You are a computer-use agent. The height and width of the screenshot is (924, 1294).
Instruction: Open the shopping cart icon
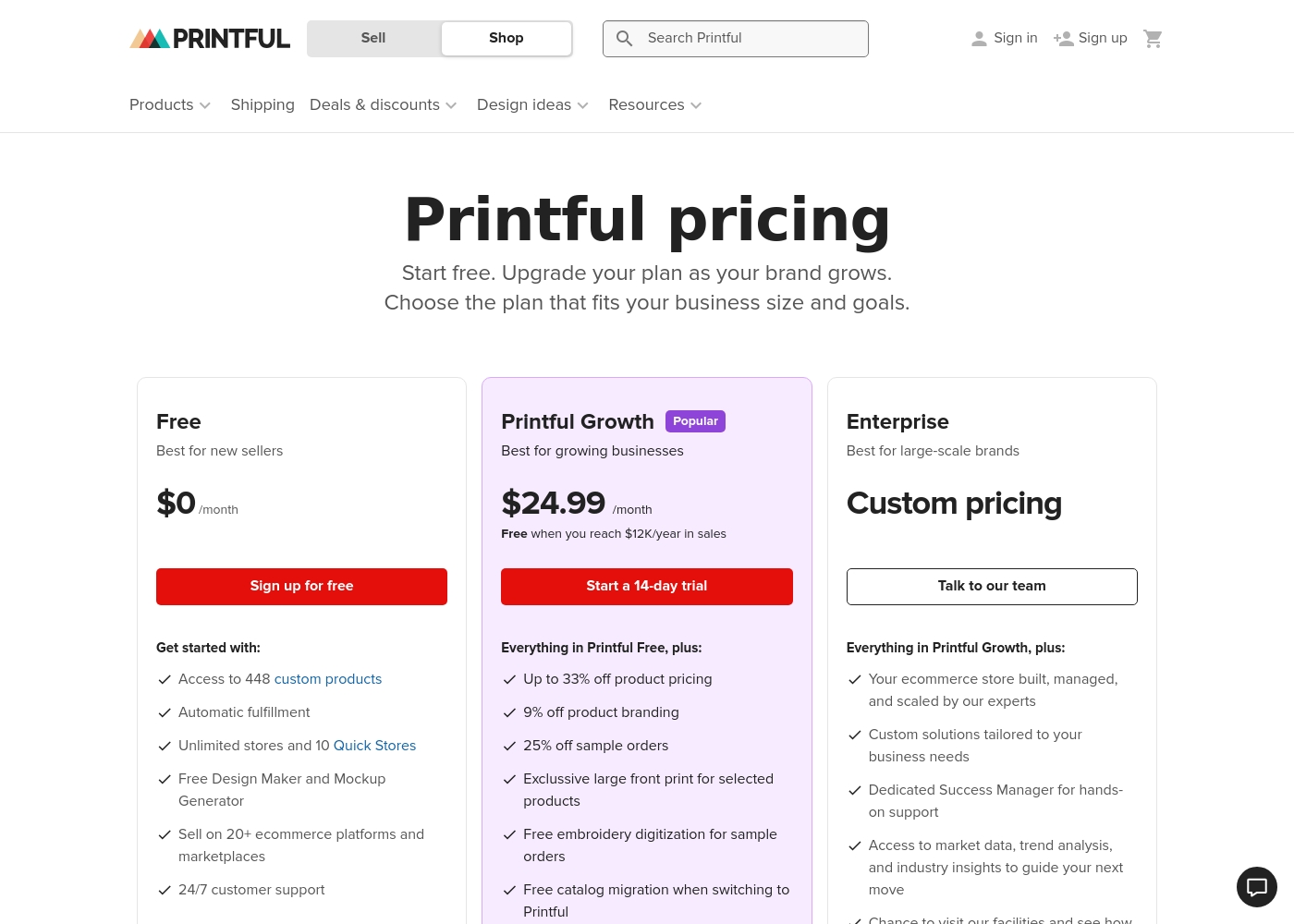point(1153,39)
